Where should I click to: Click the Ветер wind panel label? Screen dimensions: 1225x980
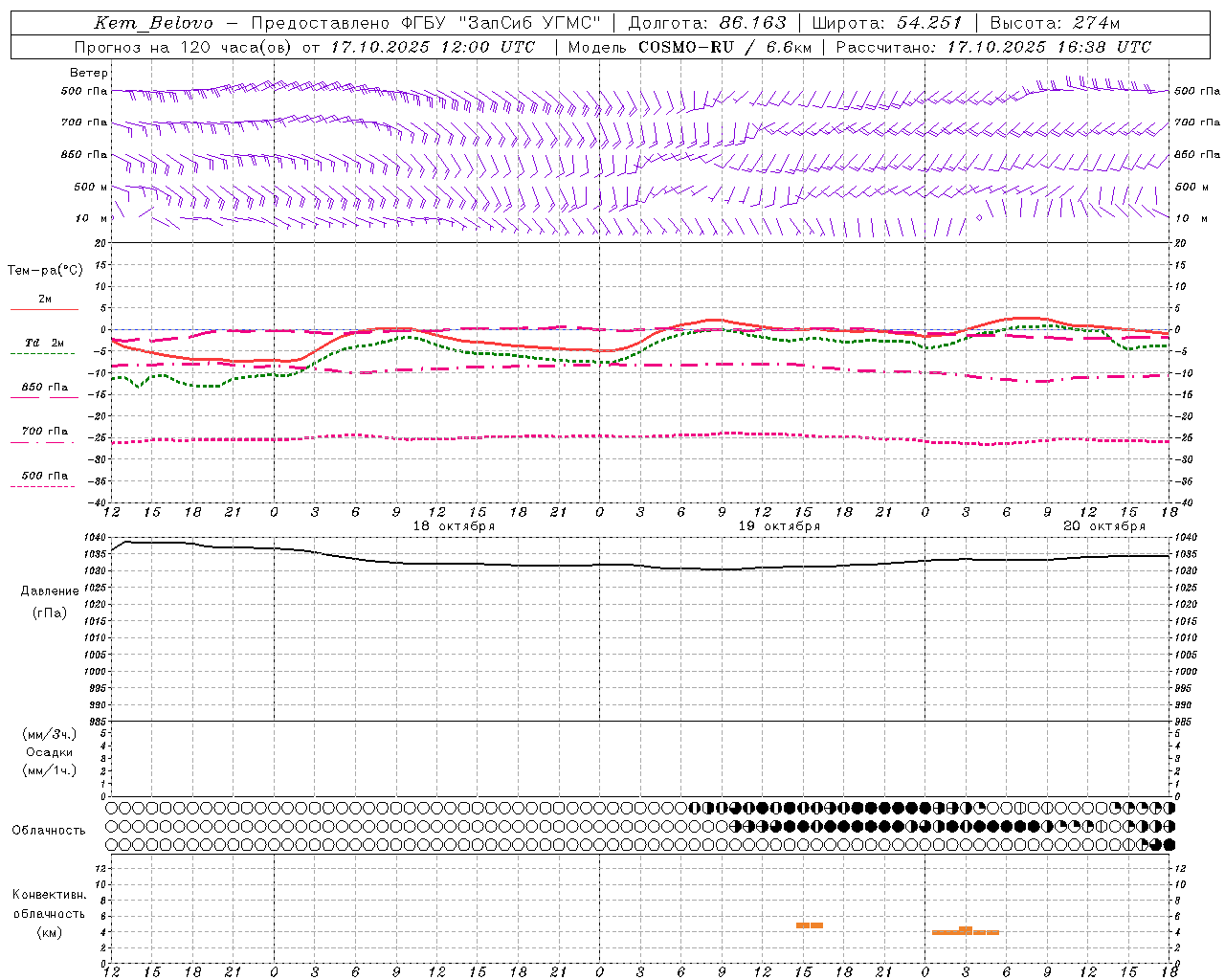click(89, 73)
